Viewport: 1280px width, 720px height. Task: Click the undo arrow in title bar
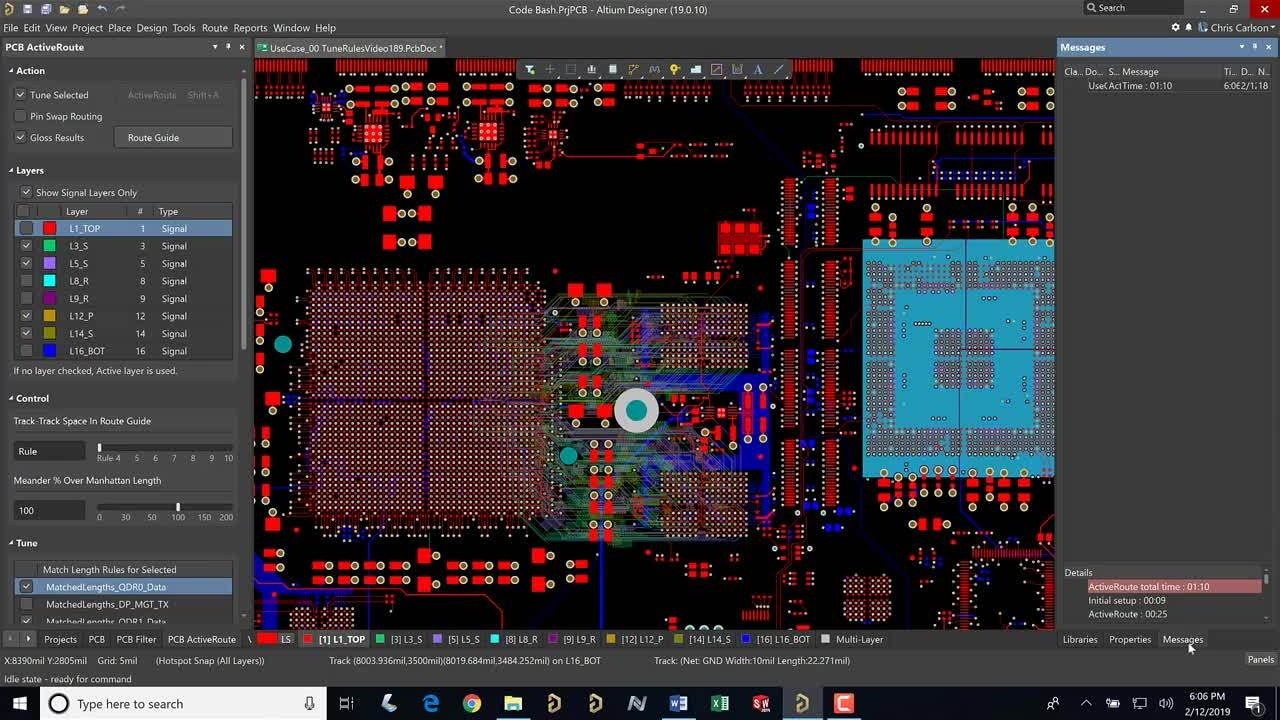click(101, 9)
